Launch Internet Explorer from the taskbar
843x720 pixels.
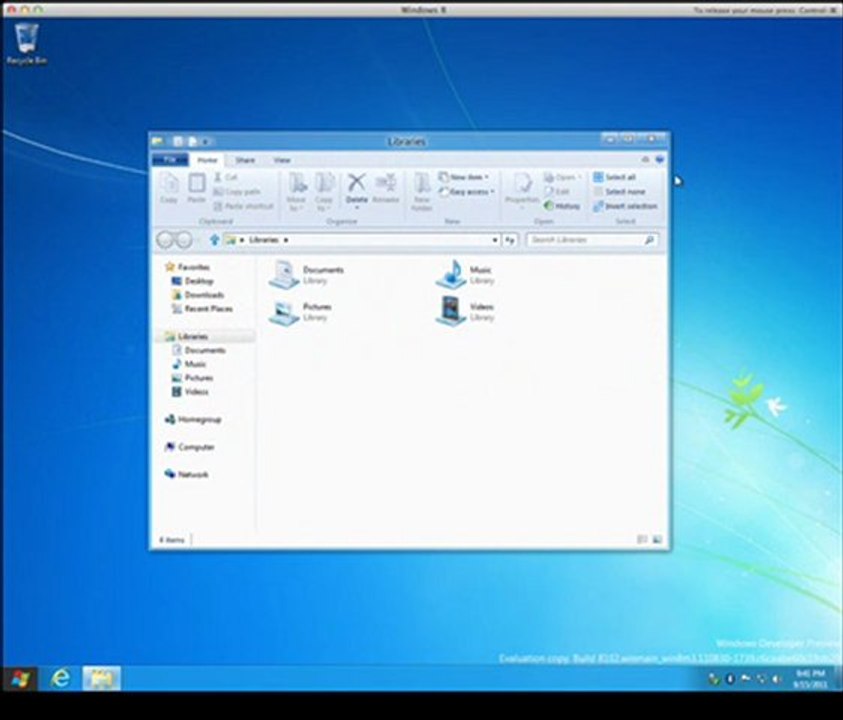click(60, 679)
